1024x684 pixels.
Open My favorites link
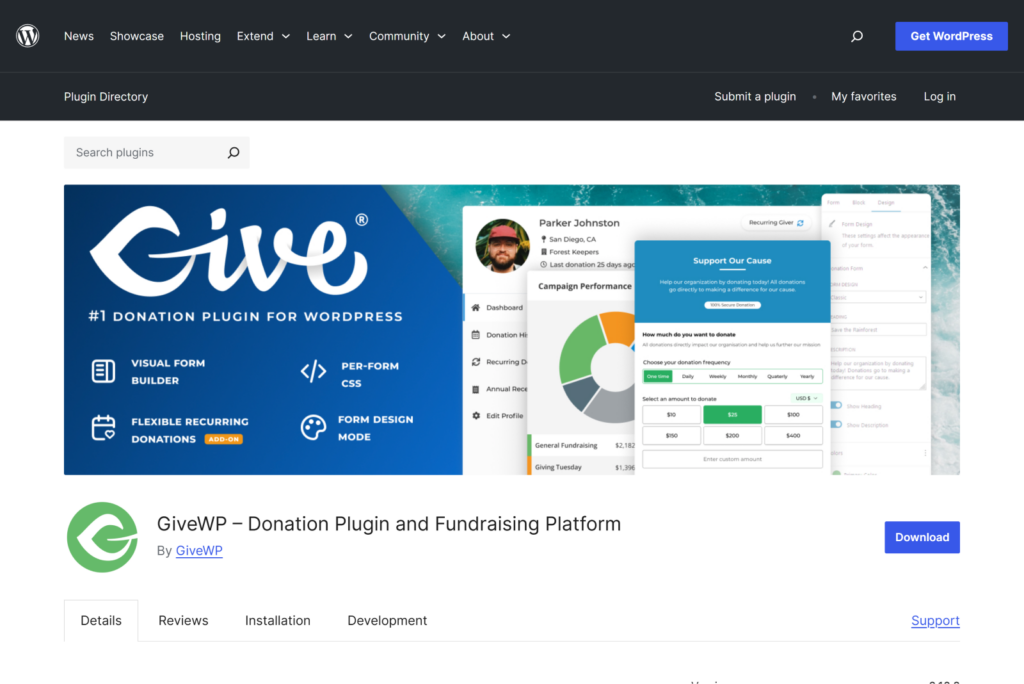(863, 96)
